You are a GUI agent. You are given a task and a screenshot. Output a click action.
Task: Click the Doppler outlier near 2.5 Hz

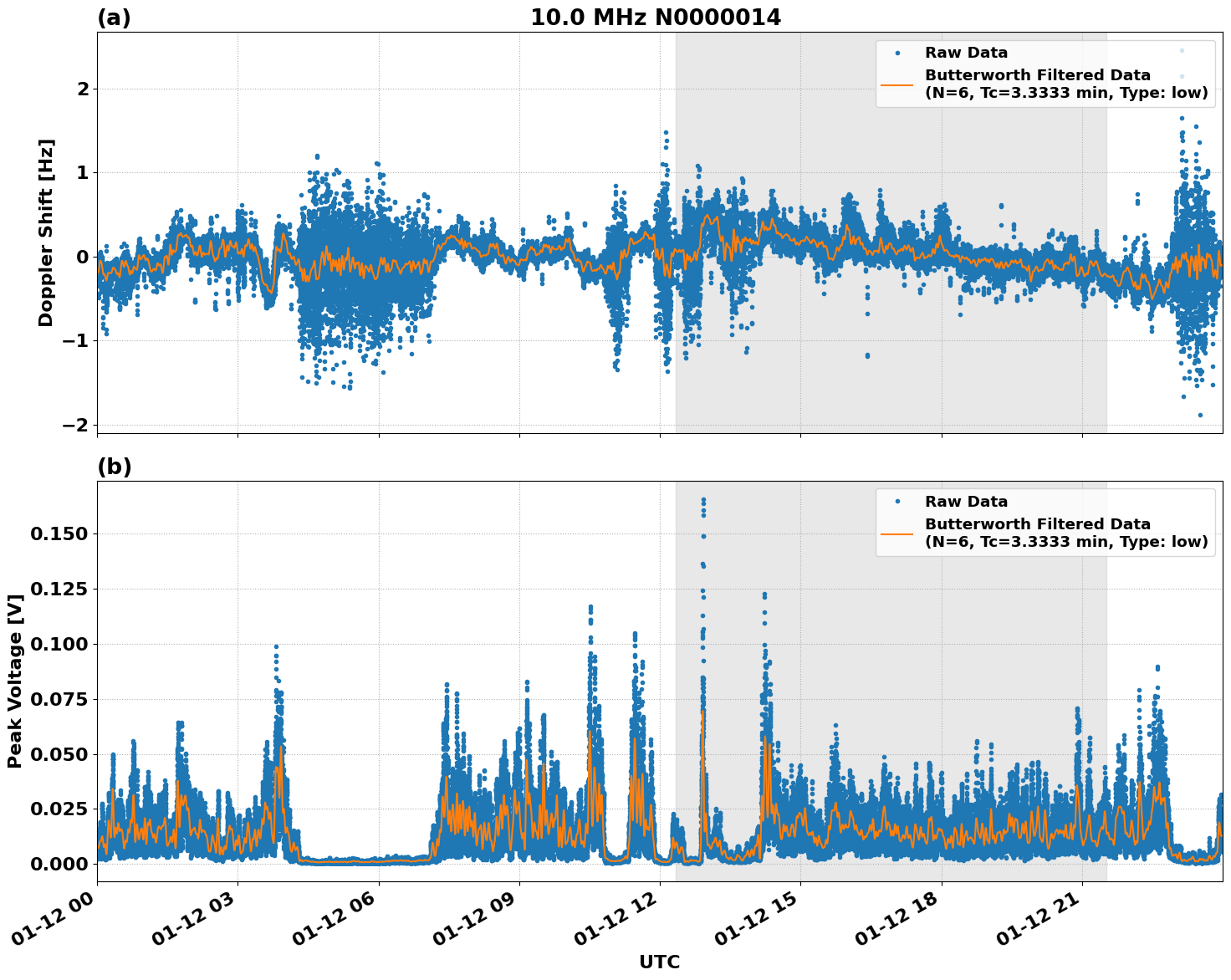pyautogui.click(x=1181, y=48)
